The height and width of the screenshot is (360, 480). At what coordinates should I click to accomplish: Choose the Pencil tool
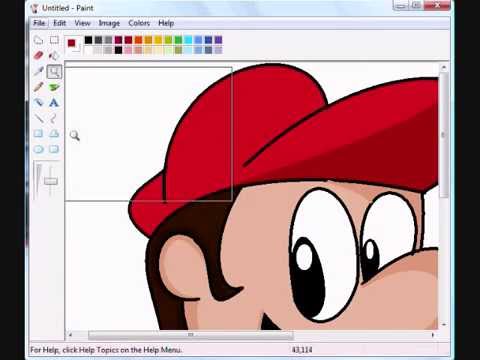(x=39, y=87)
